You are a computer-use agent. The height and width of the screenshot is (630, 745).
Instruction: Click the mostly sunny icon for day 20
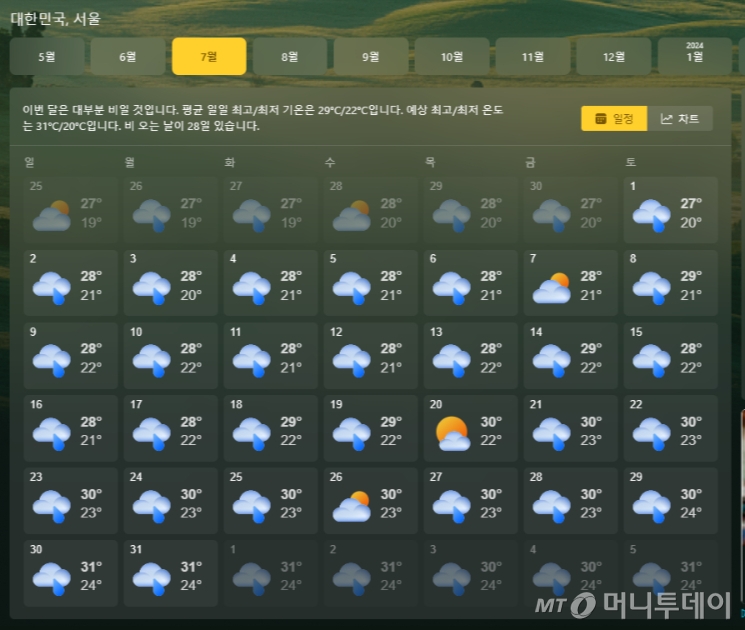tap(453, 433)
